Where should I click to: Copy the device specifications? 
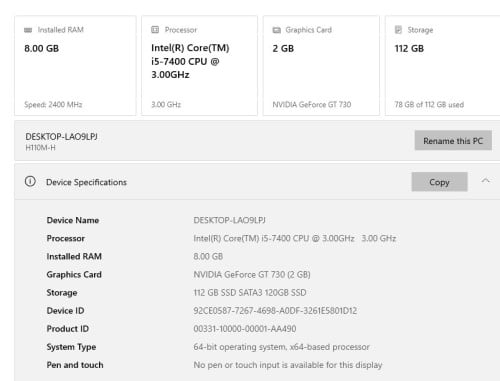coord(439,182)
